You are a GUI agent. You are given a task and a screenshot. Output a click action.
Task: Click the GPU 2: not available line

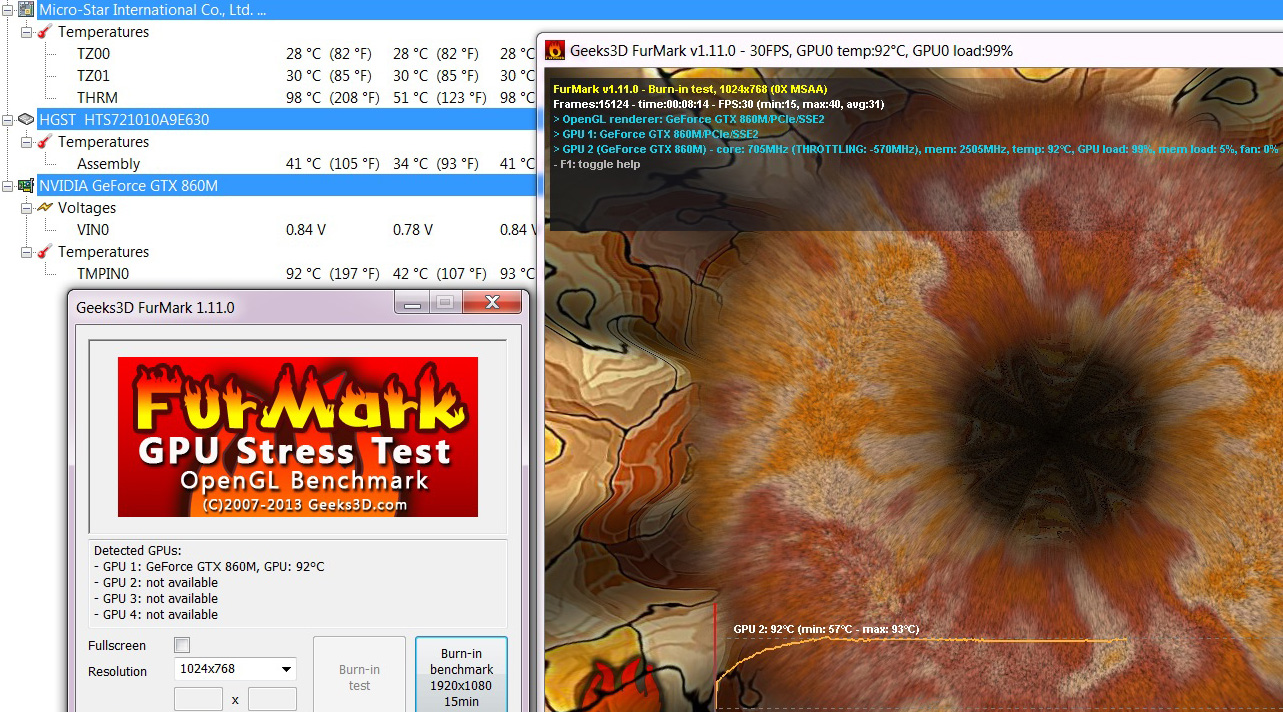(156, 583)
